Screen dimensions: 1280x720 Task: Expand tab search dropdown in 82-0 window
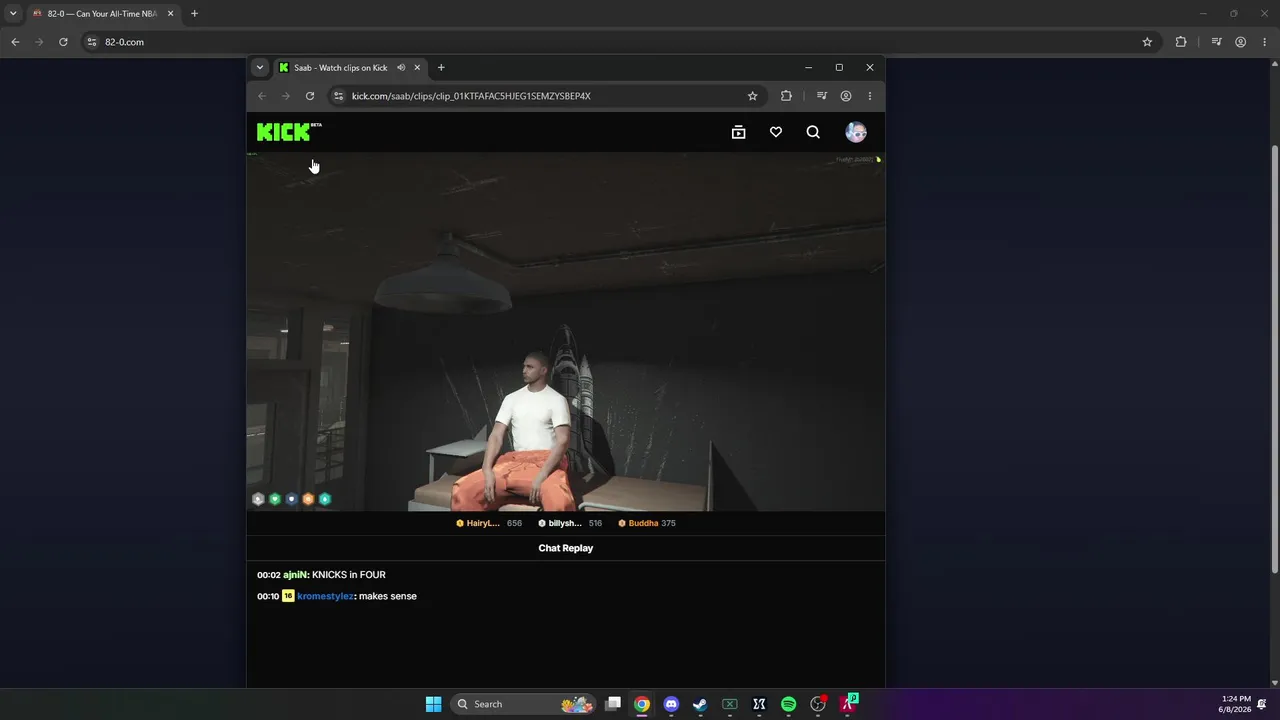[13, 14]
